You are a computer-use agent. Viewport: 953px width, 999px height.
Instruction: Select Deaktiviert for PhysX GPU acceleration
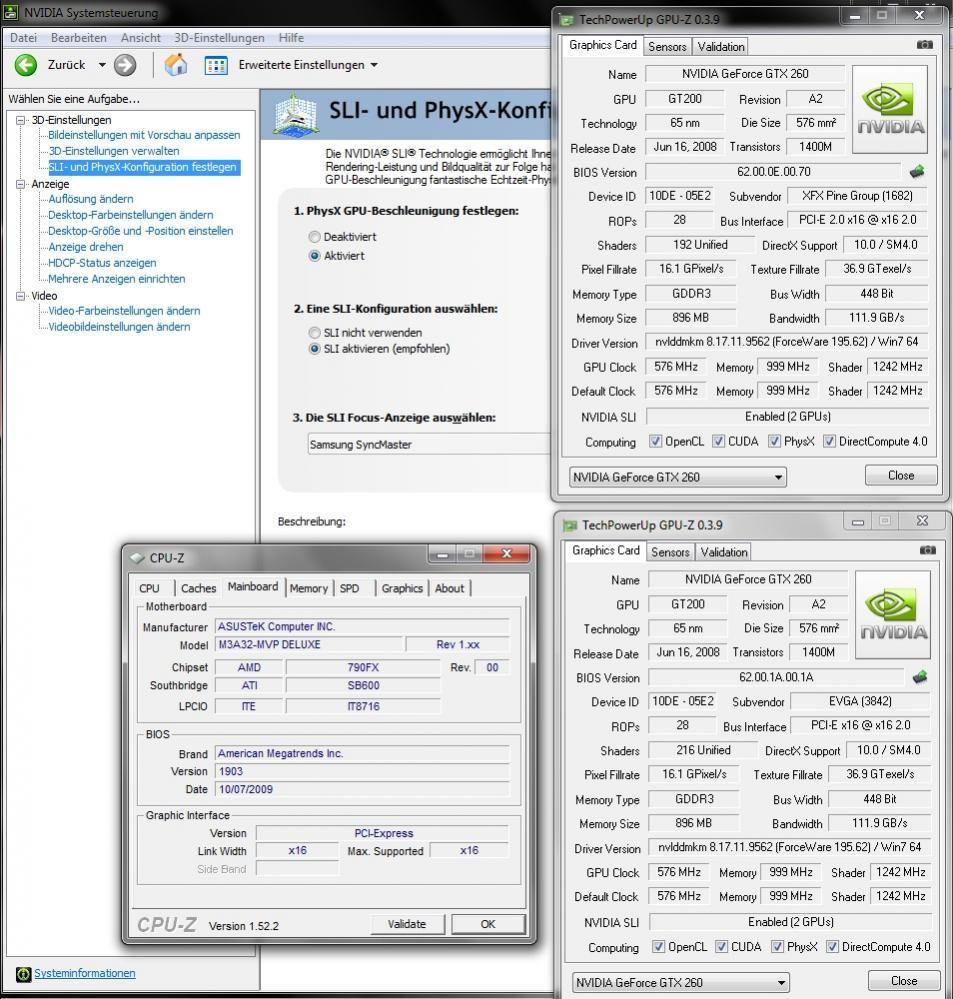314,237
